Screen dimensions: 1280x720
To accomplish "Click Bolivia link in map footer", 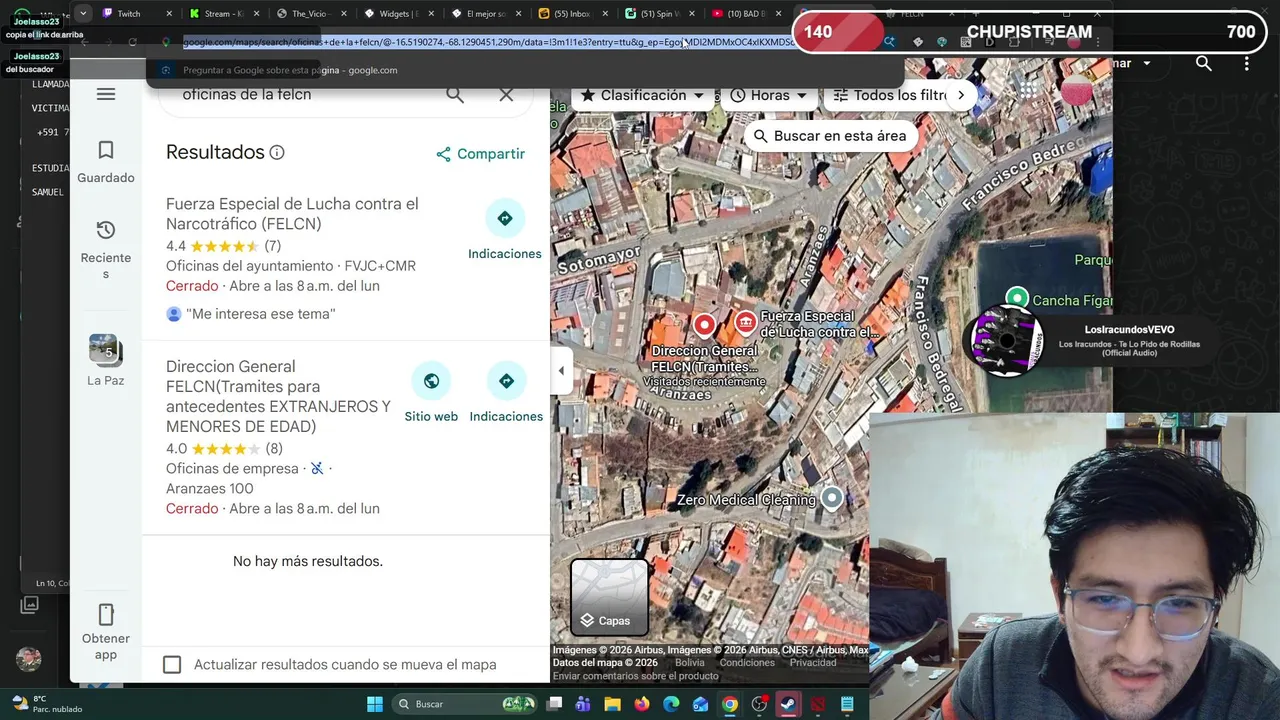I will 689,663.
